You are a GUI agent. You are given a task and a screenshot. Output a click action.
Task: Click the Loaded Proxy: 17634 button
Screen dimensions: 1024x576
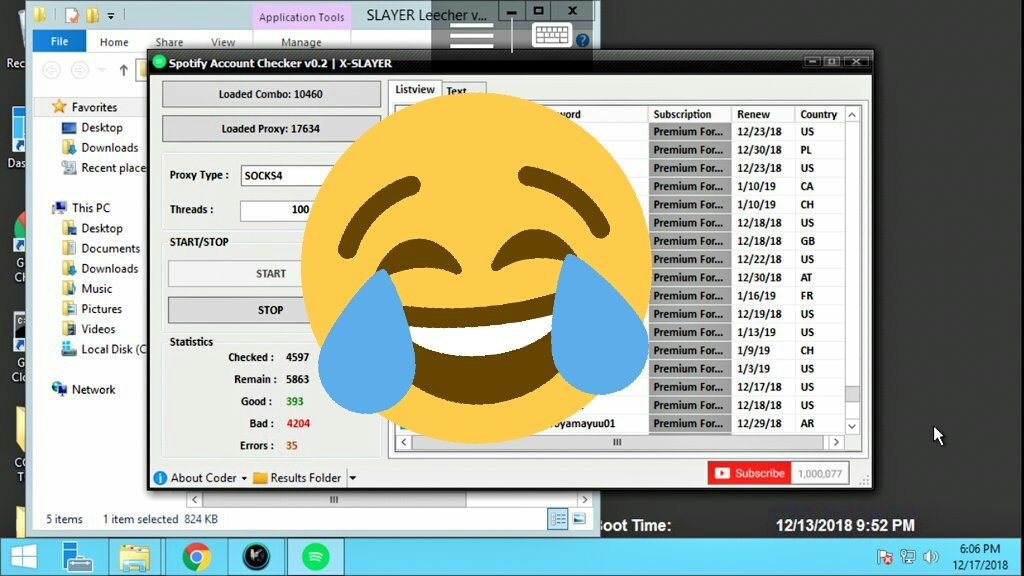(x=271, y=129)
